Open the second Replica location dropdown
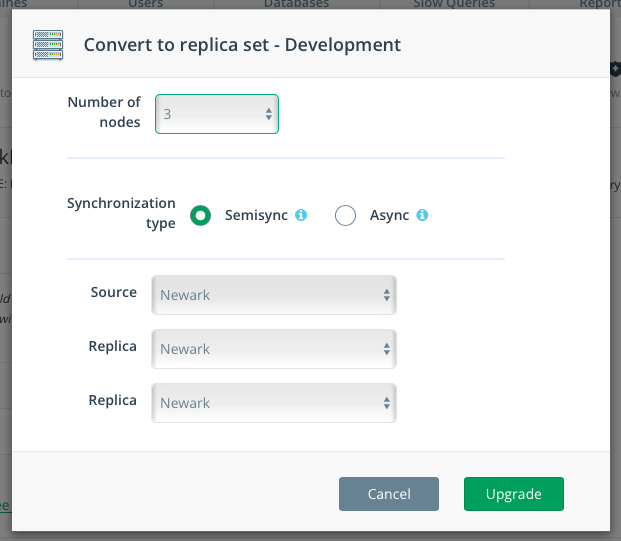 pos(274,403)
